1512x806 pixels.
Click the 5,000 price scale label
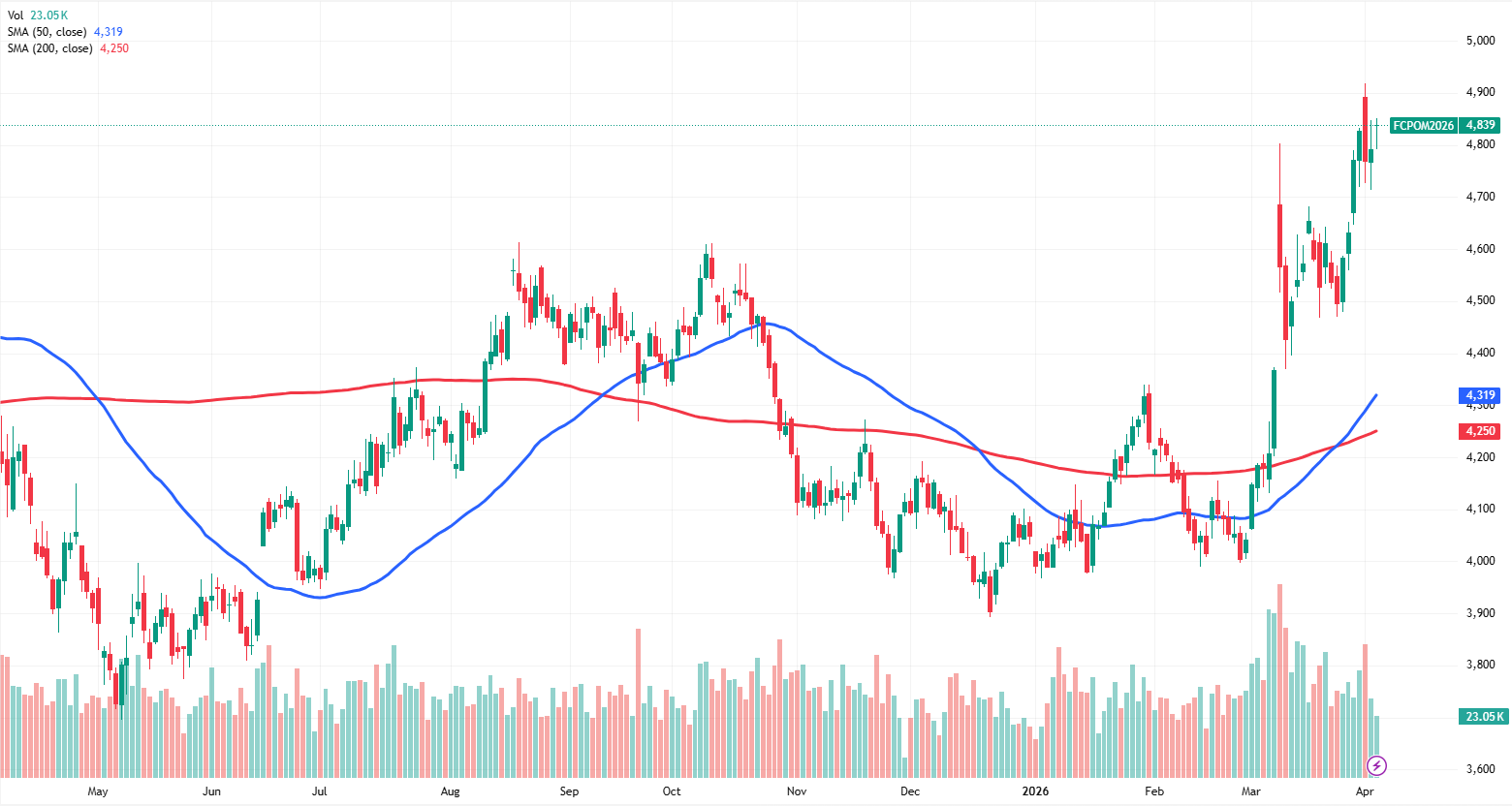pos(1480,41)
